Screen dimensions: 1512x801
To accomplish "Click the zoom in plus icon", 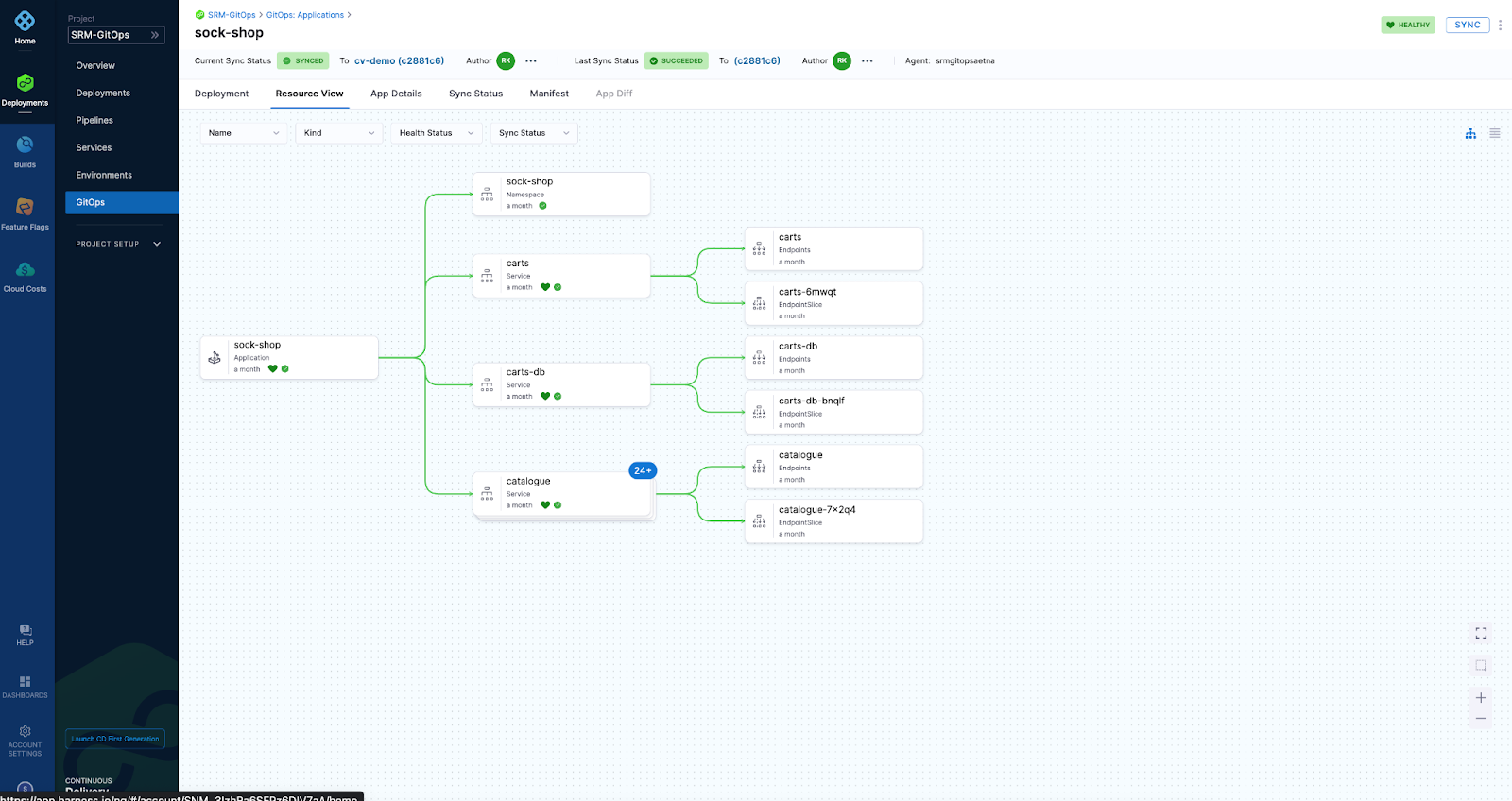I will point(1481,698).
